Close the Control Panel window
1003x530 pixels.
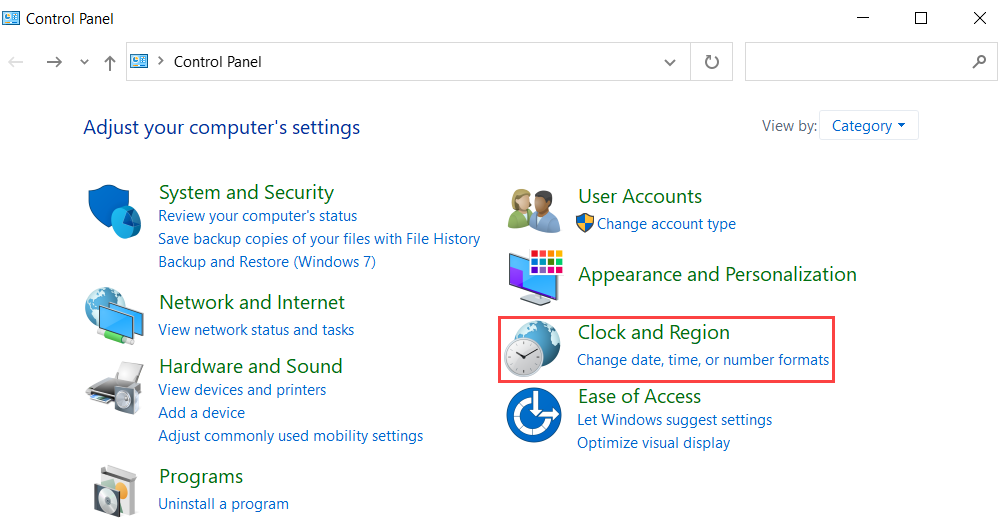(x=979, y=18)
